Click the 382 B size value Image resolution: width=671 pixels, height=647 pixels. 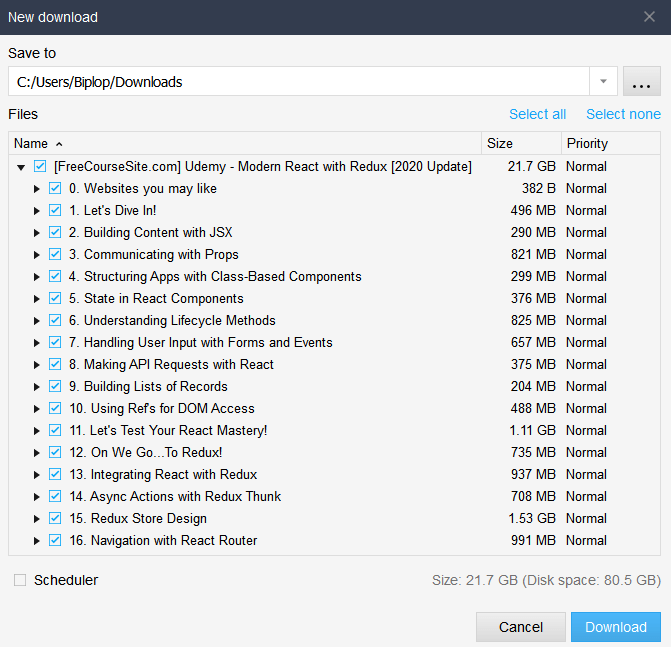click(x=538, y=188)
